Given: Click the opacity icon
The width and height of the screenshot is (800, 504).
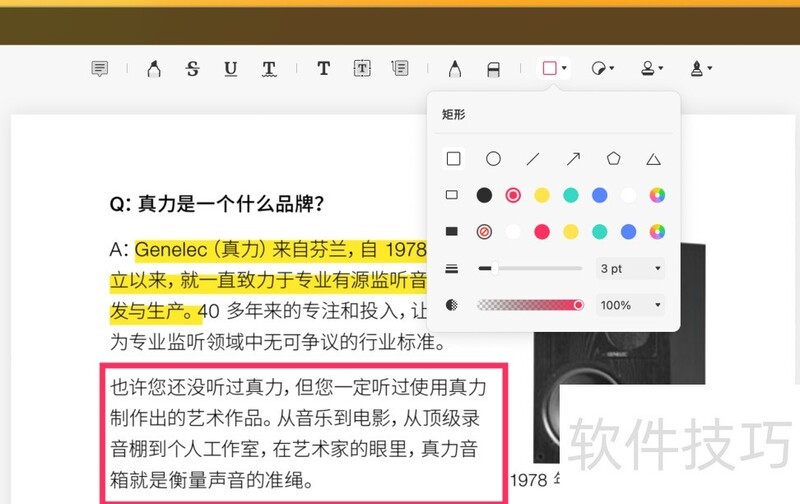Looking at the screenshot, I should pos(452,305).
